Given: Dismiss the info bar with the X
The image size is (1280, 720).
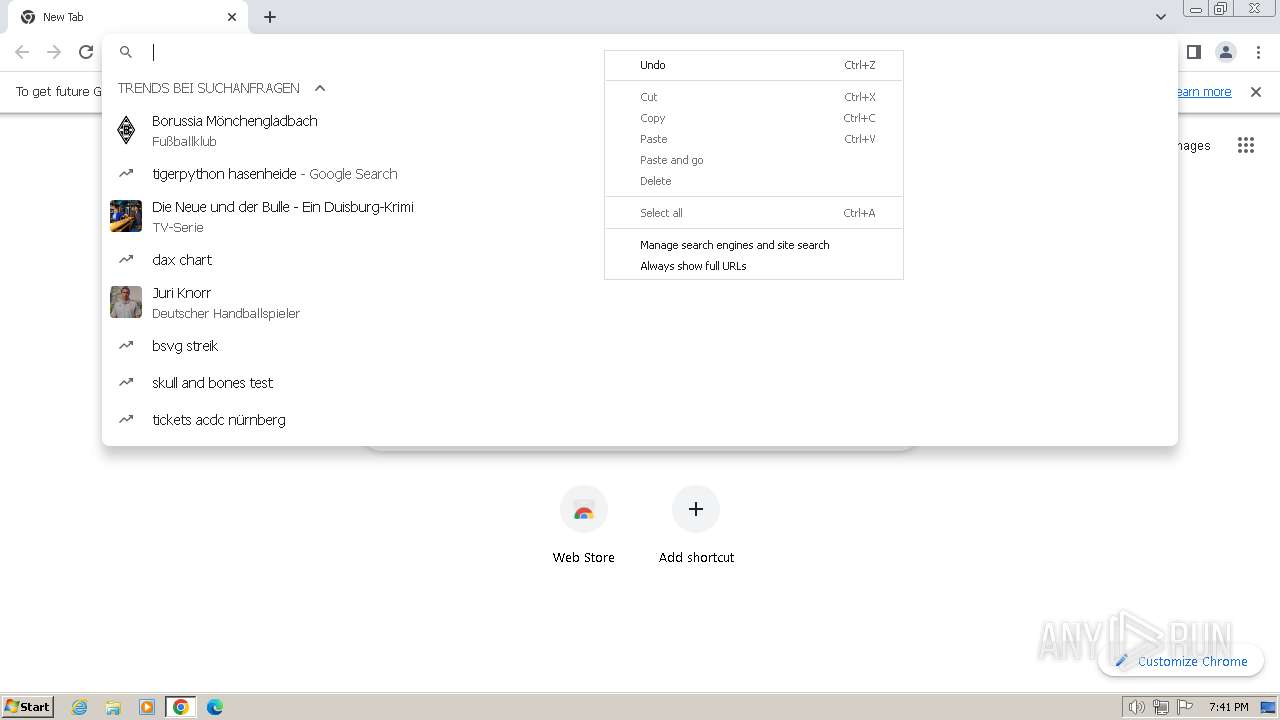Looking at the screenshot, I should [1256, 92].
